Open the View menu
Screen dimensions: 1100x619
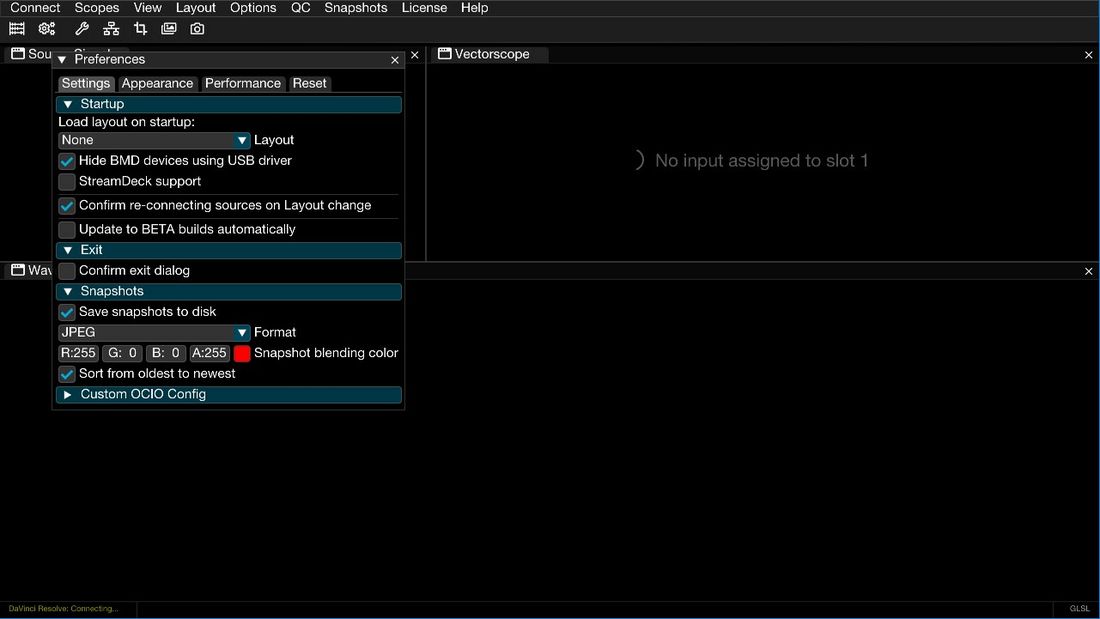pyautogui.click(x=147, y=8)
